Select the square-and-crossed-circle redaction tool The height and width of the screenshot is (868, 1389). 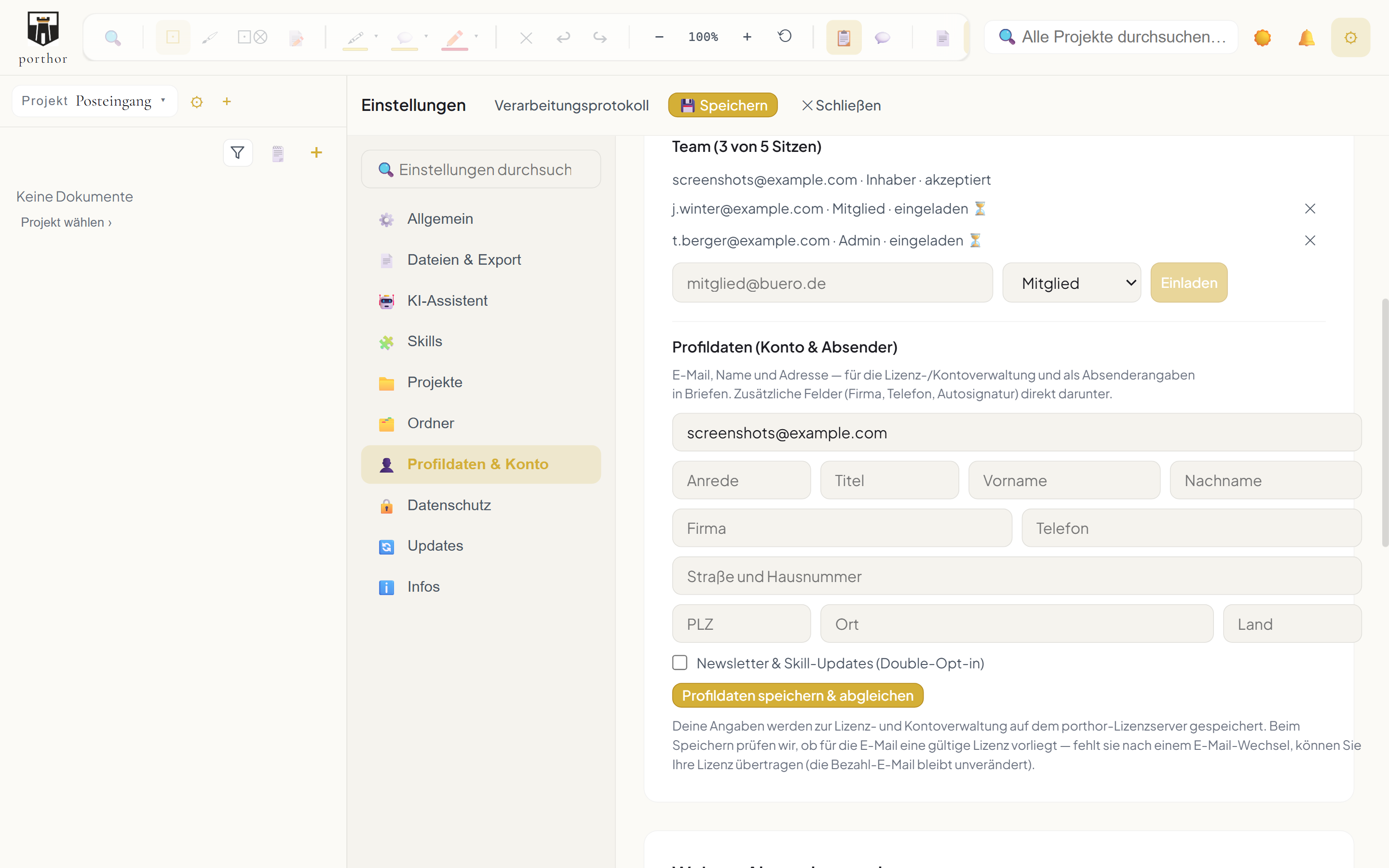click(x=253, y=38)
